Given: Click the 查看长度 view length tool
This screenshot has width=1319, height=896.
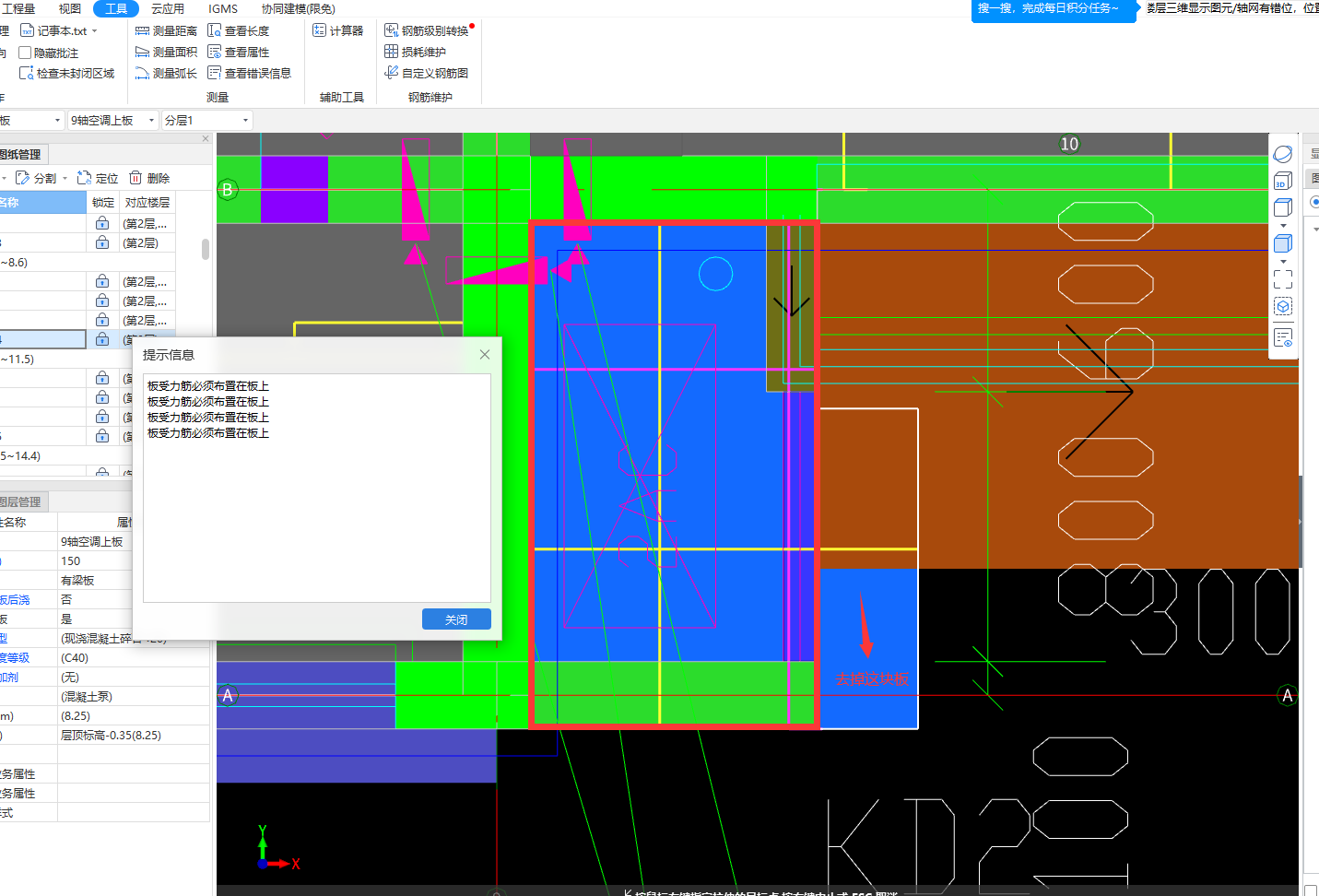Looking at the screenshot, I should click(239, 30).
